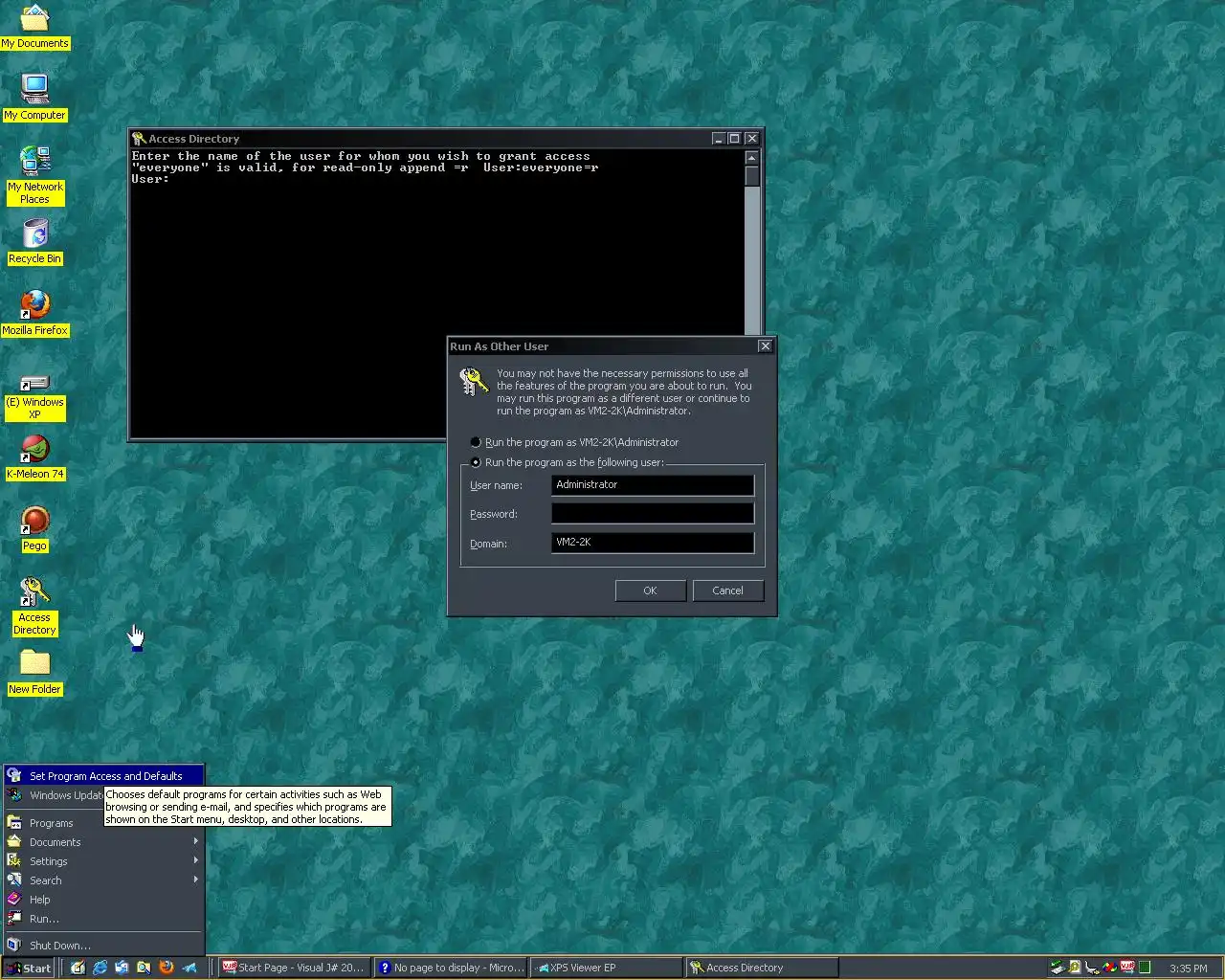1225x980 pixels.
Task: Switch to Access Directory taskbar button
Action: click(x=762, y=968)
